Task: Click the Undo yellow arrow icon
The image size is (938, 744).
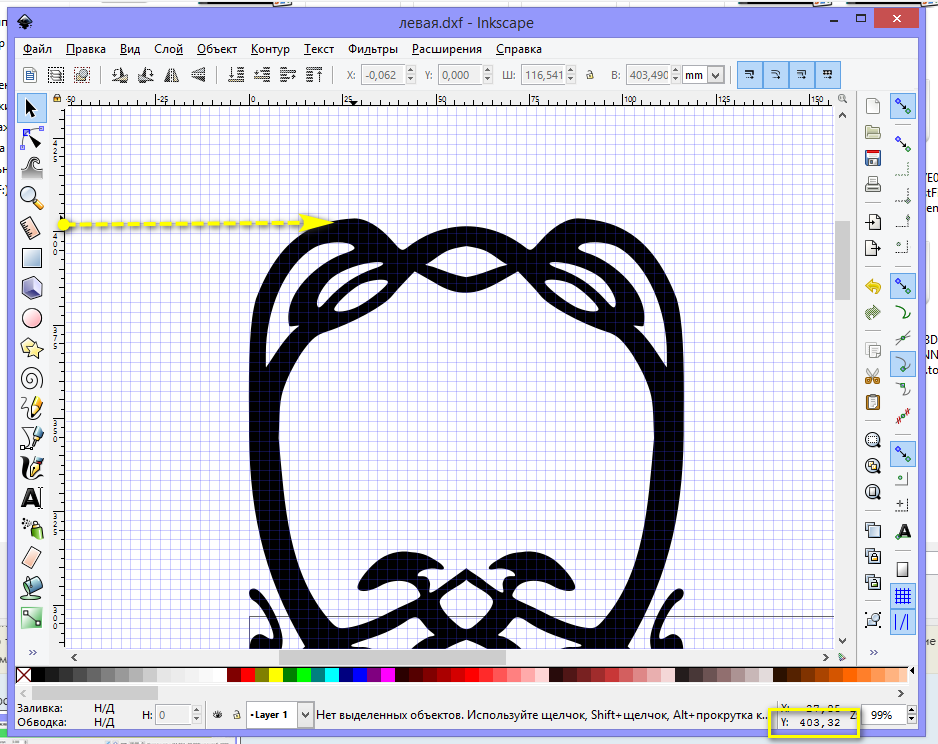Action: (x=873, y=286)
